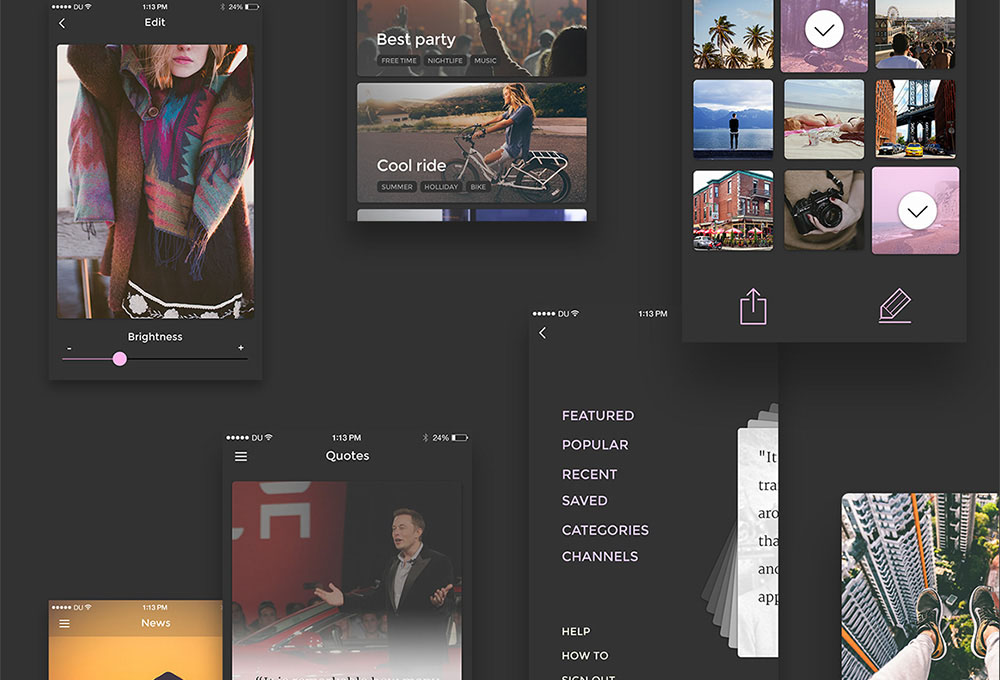The height and width of the screenshot is (680, 1000).
Task: Select the SUMMER tag
Action: click(x=397, y=187)
